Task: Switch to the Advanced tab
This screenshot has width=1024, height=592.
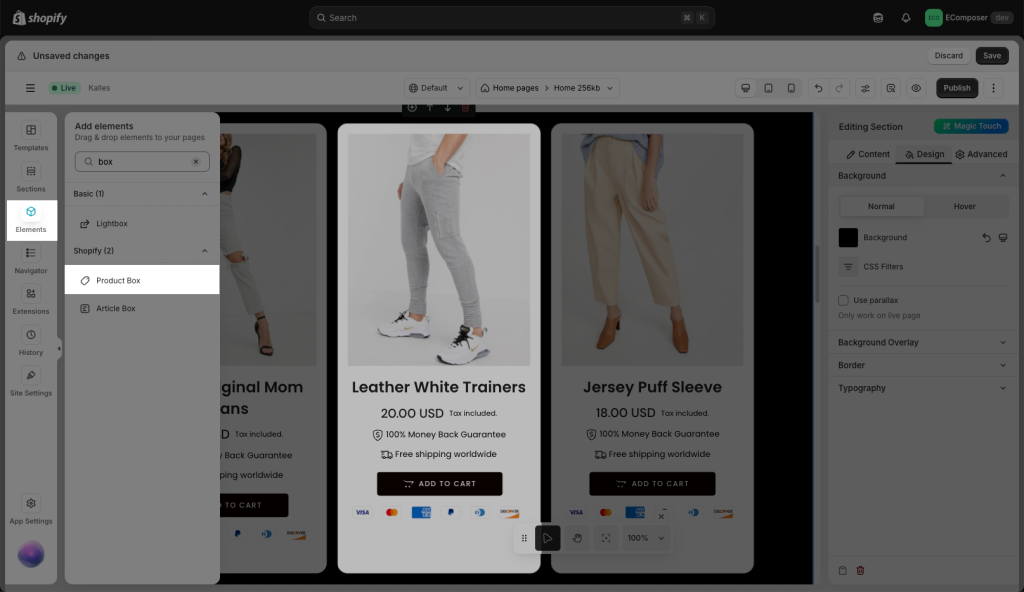Action: click(x=980, y=154)
